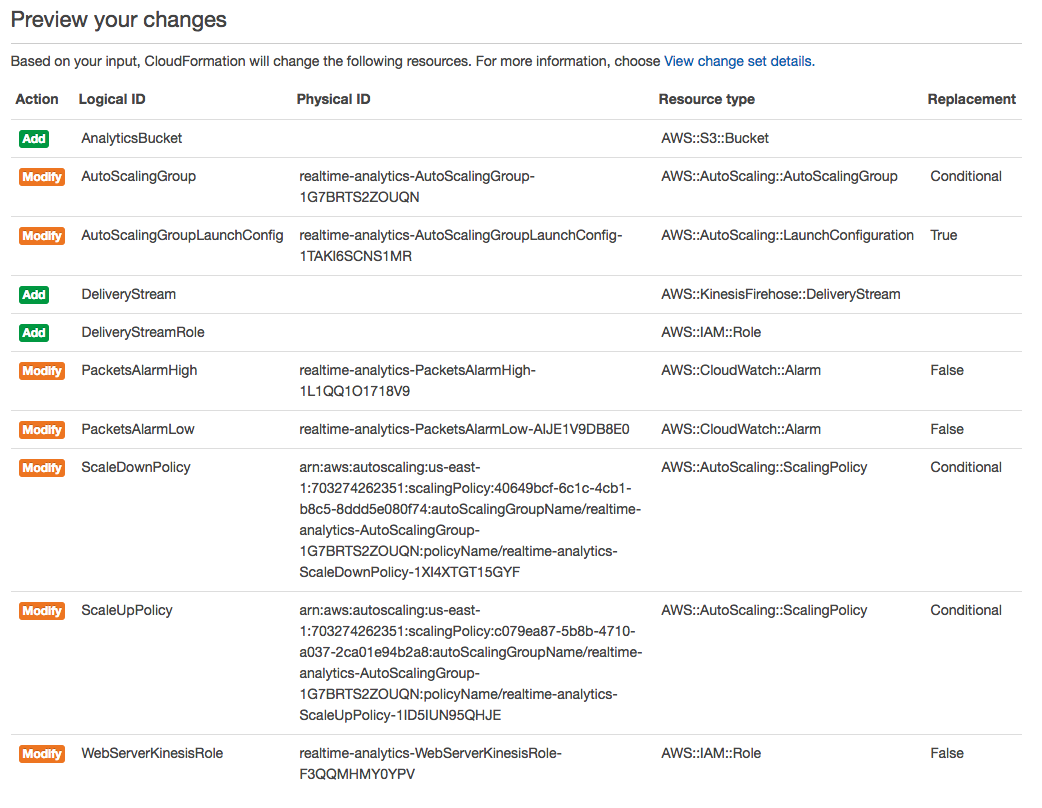
Task: Click the Physical ID column header
Action: tap(333, 99)
